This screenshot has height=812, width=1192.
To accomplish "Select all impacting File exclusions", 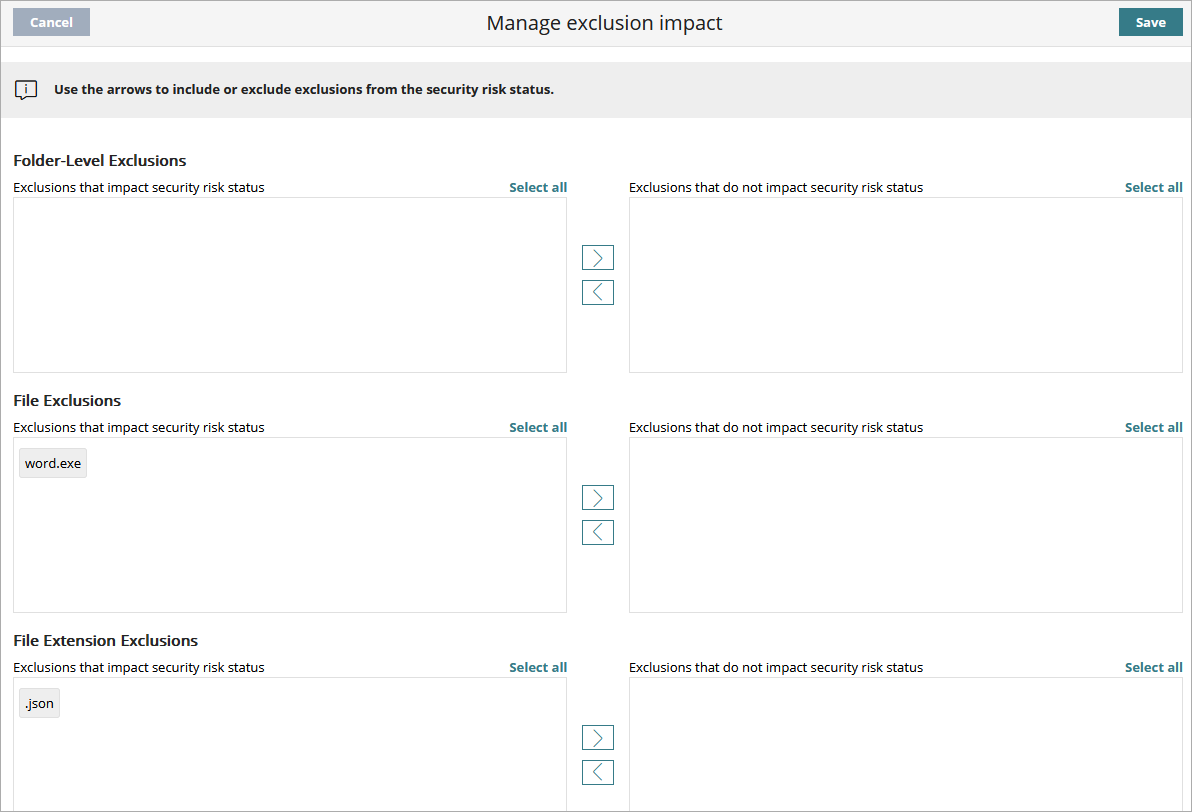I will [538, 427].
